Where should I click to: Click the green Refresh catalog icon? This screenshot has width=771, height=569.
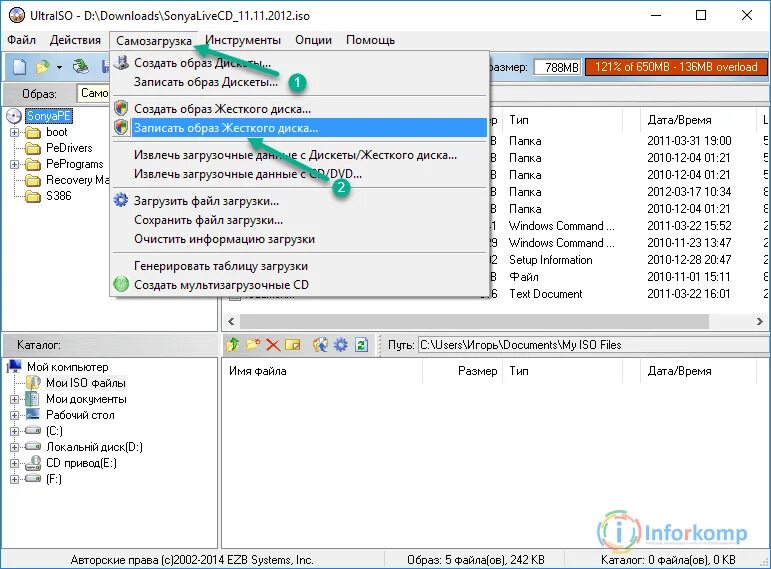pos(361,345)
